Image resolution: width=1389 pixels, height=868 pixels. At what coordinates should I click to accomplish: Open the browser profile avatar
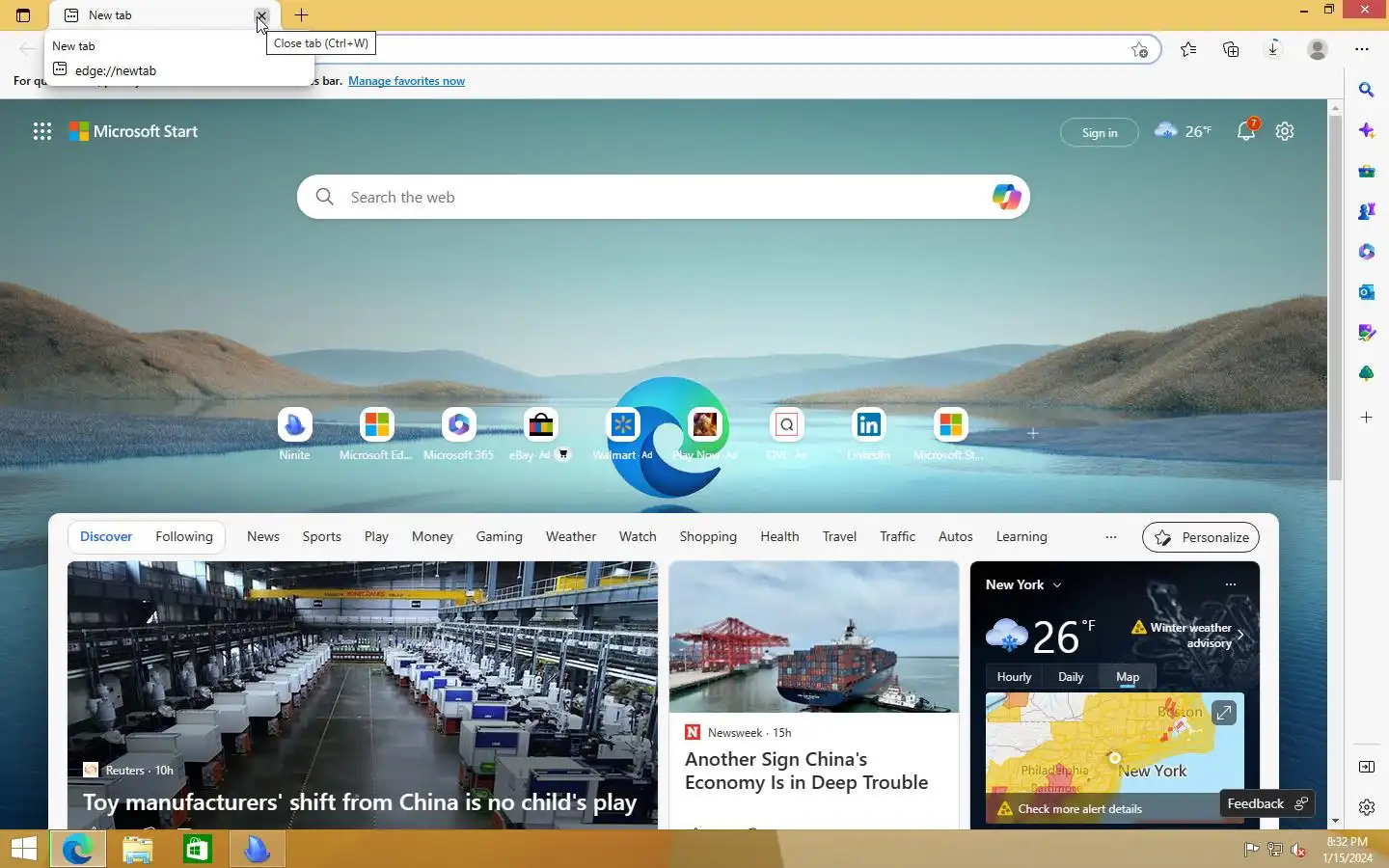tap(1318, 49)
